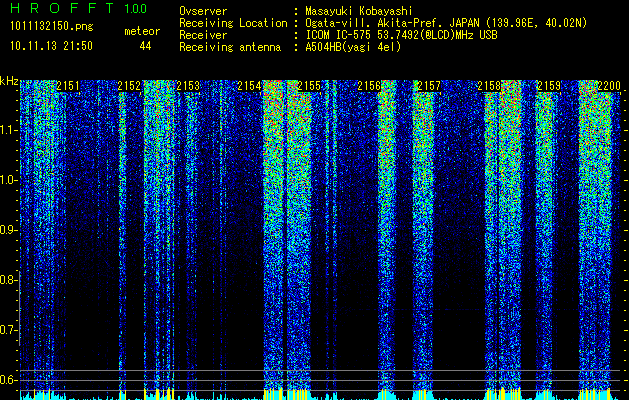Click the 2154 time marker
This screenshot has width=629, height=400.
pyautogui.click(x=249, y=86)
